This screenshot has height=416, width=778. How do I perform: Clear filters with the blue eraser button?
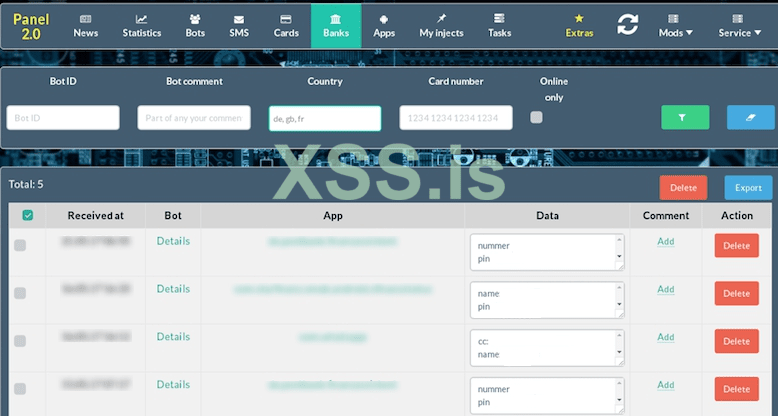point(750,118)
